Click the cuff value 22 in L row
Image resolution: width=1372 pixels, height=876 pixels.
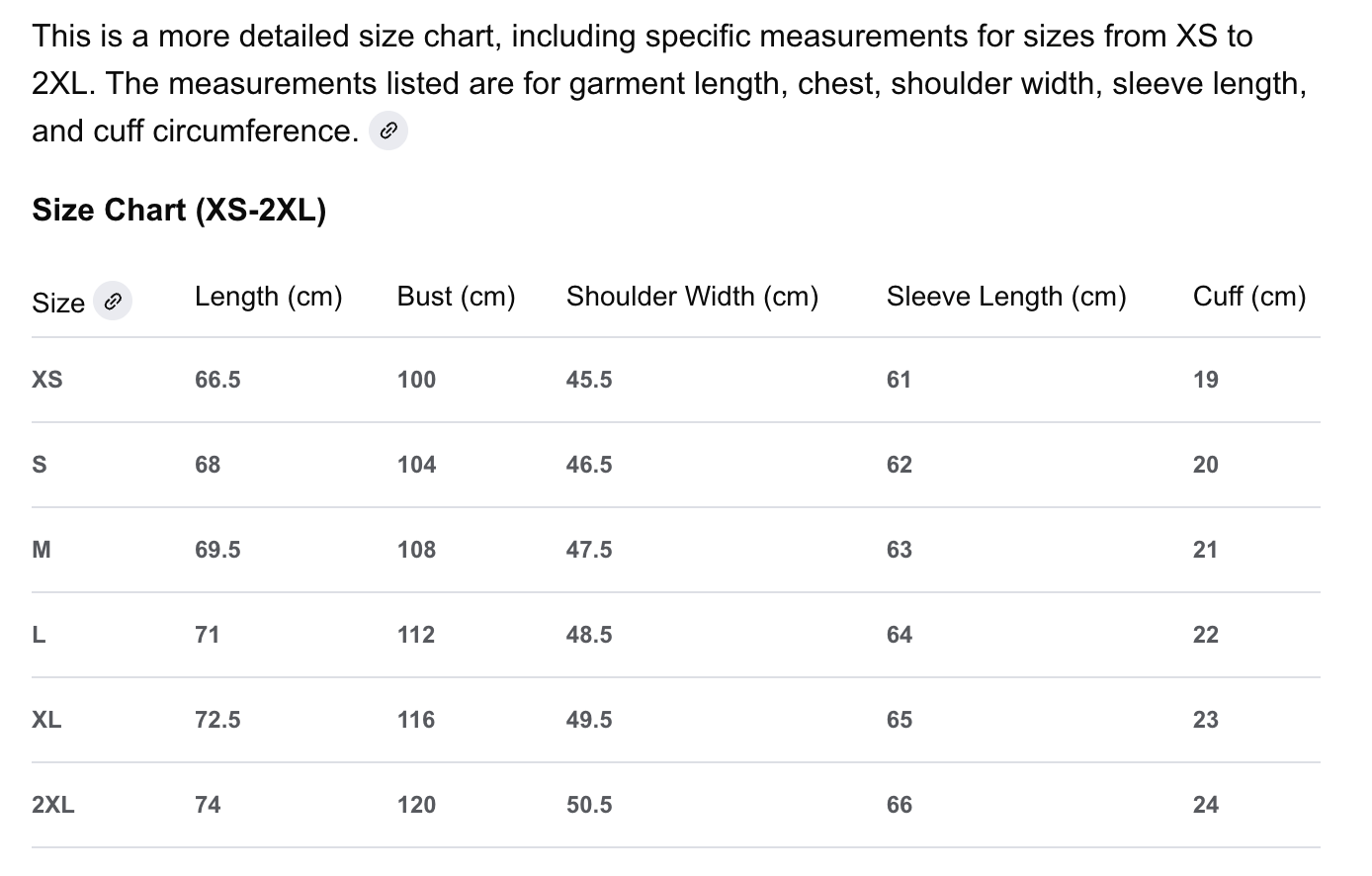coord(1205,635)
